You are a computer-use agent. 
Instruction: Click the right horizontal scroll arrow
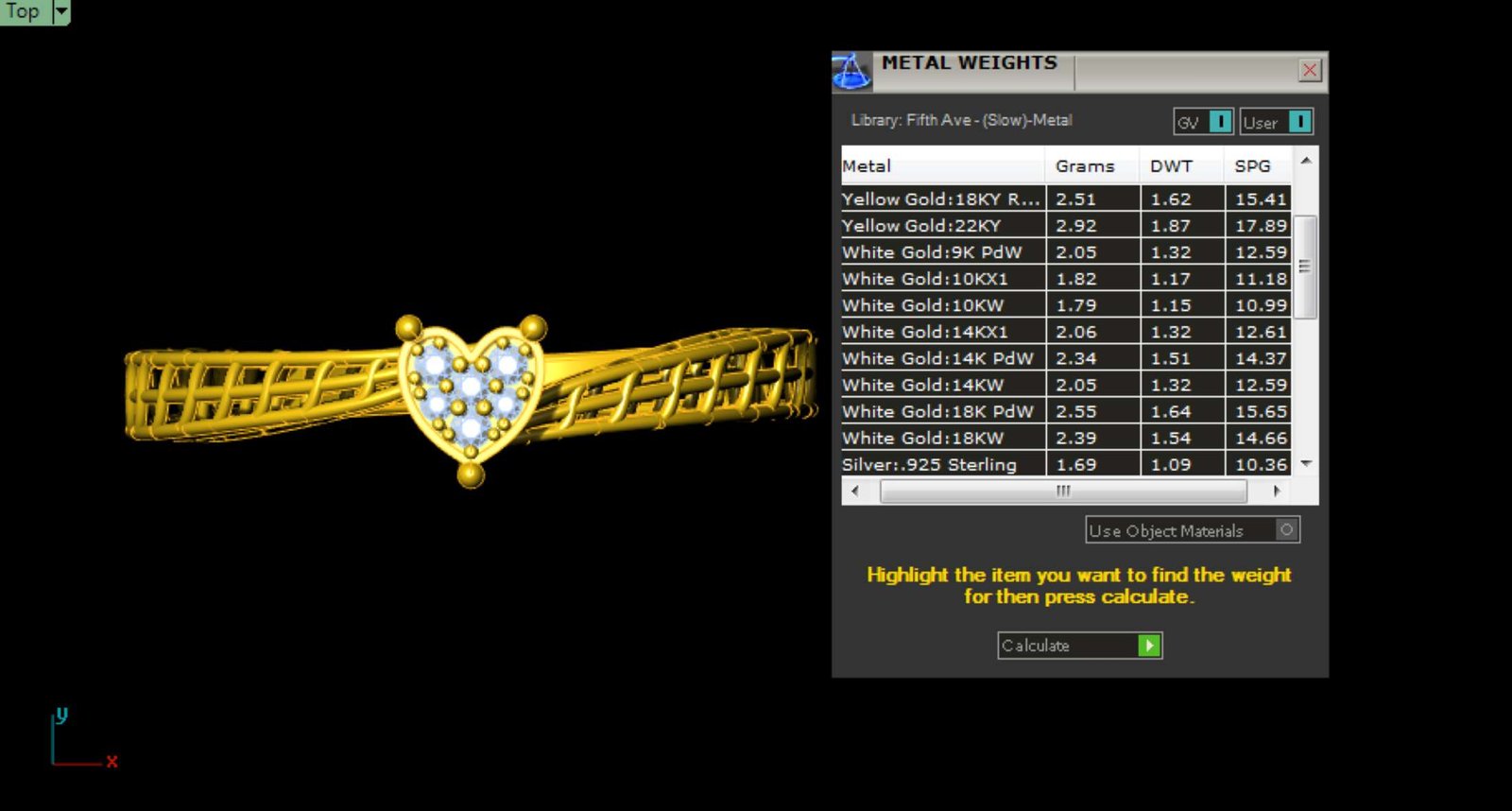(x=1277, y=491)
